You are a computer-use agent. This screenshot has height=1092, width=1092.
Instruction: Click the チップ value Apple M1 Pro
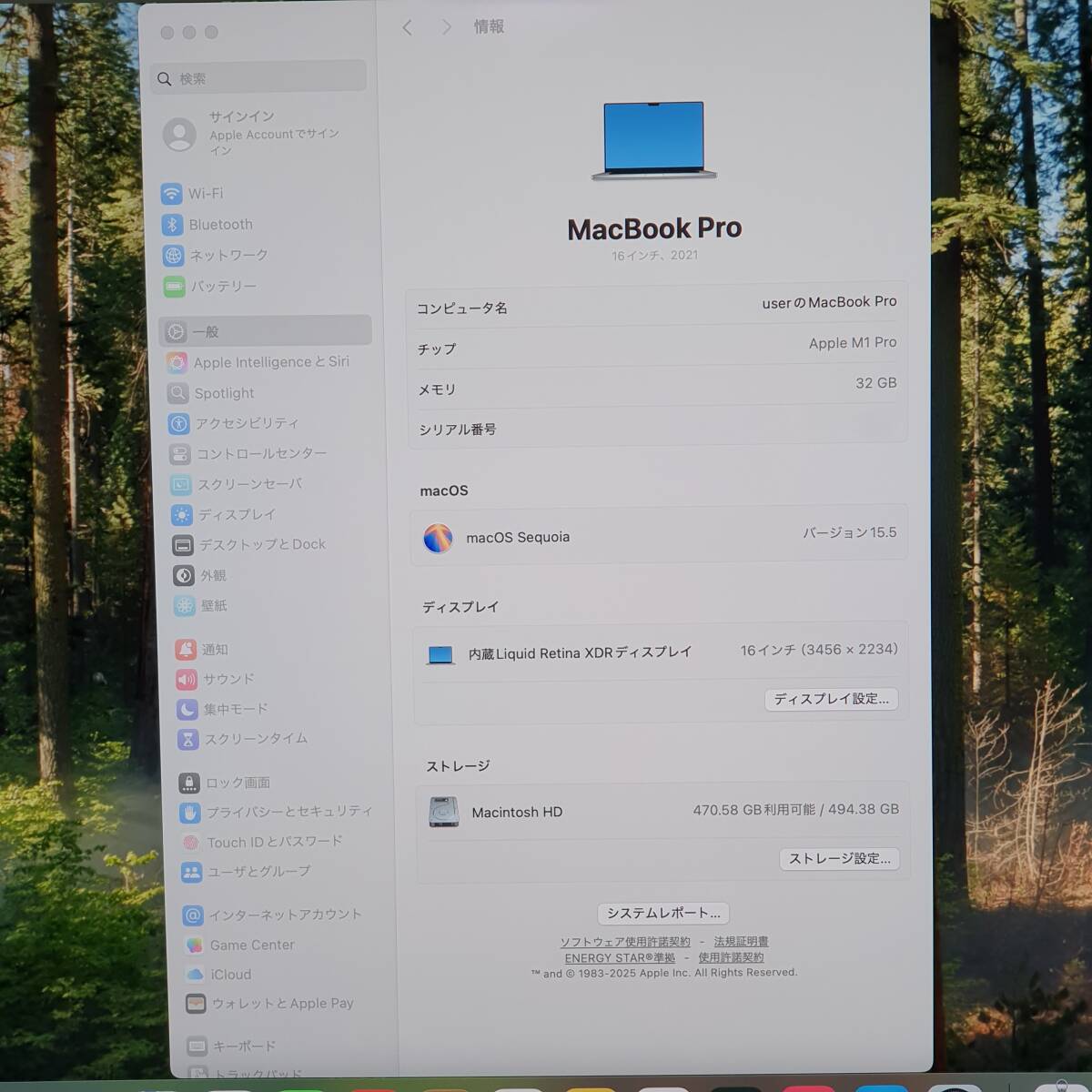point(853,343)
